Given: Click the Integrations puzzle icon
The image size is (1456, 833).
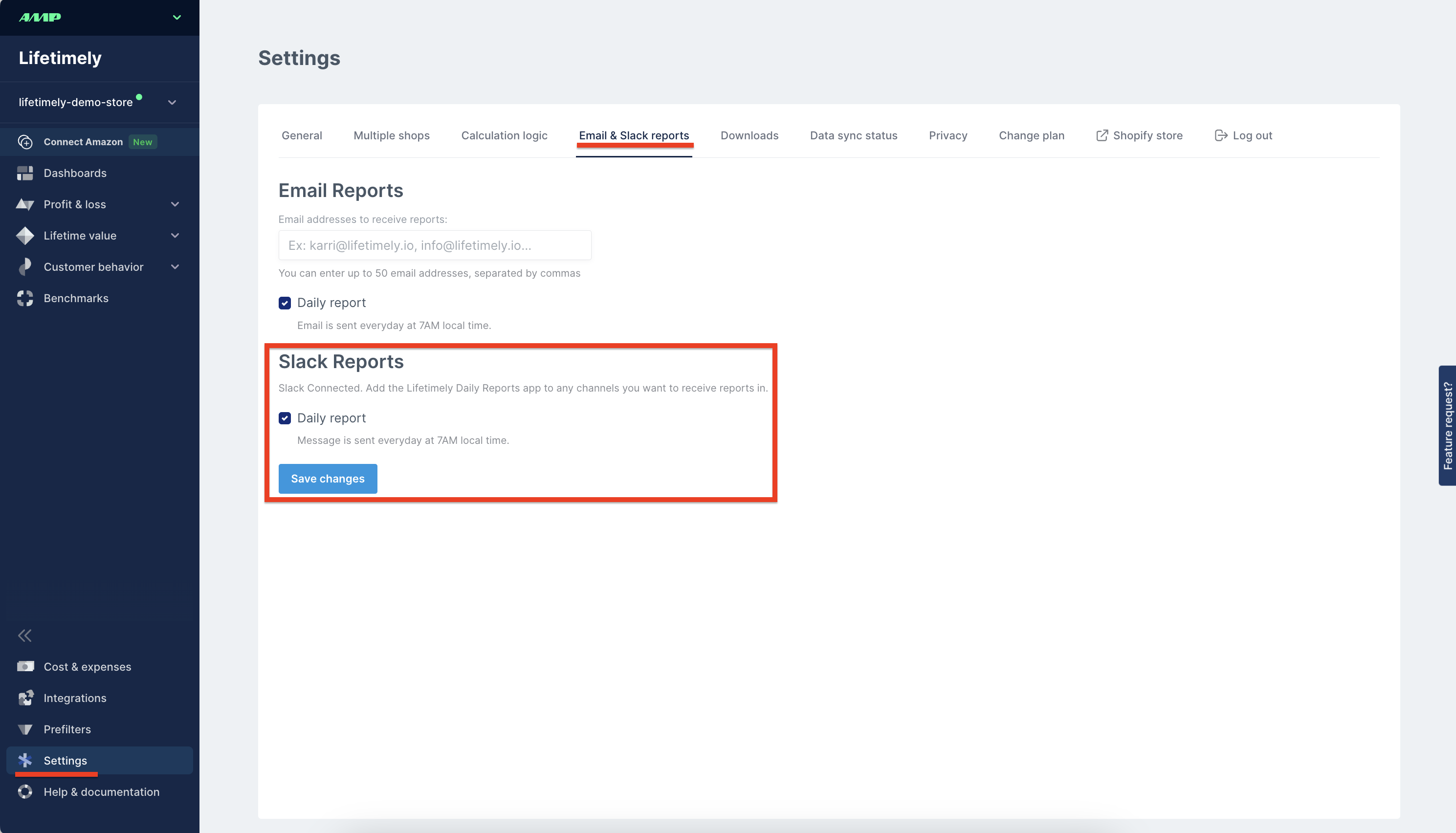Looking at the screenshot, I should coord(25,698).
